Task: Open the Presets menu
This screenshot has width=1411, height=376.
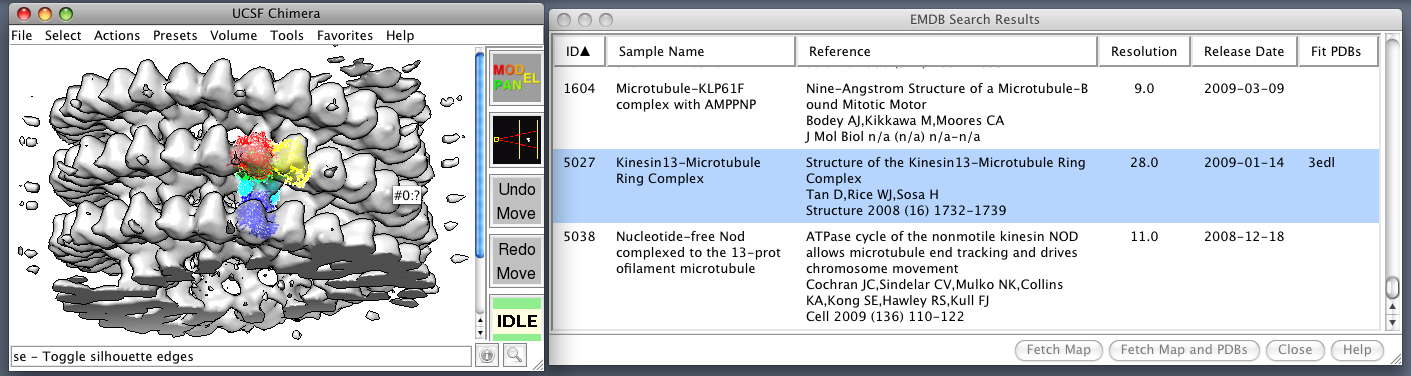Action: pyautogui.click(x=175, y=35)
